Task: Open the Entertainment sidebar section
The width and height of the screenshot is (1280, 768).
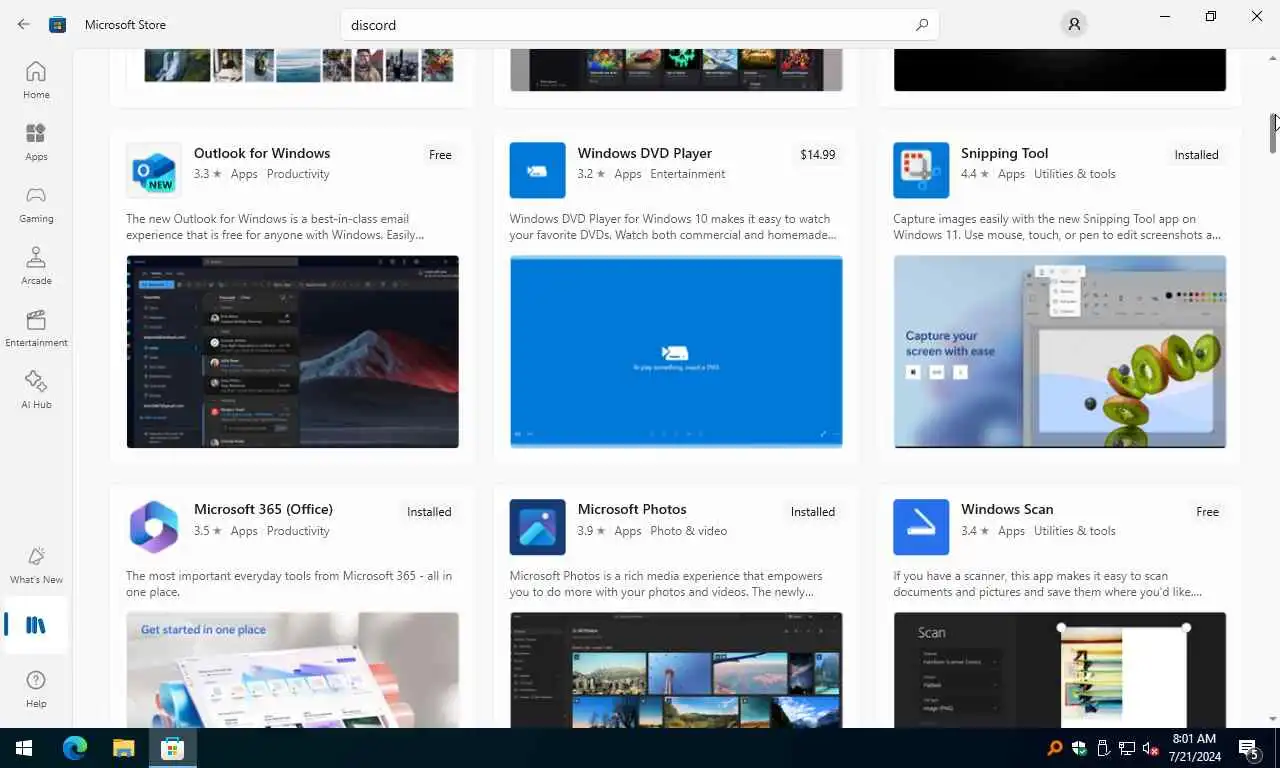Action: [36, 328]
